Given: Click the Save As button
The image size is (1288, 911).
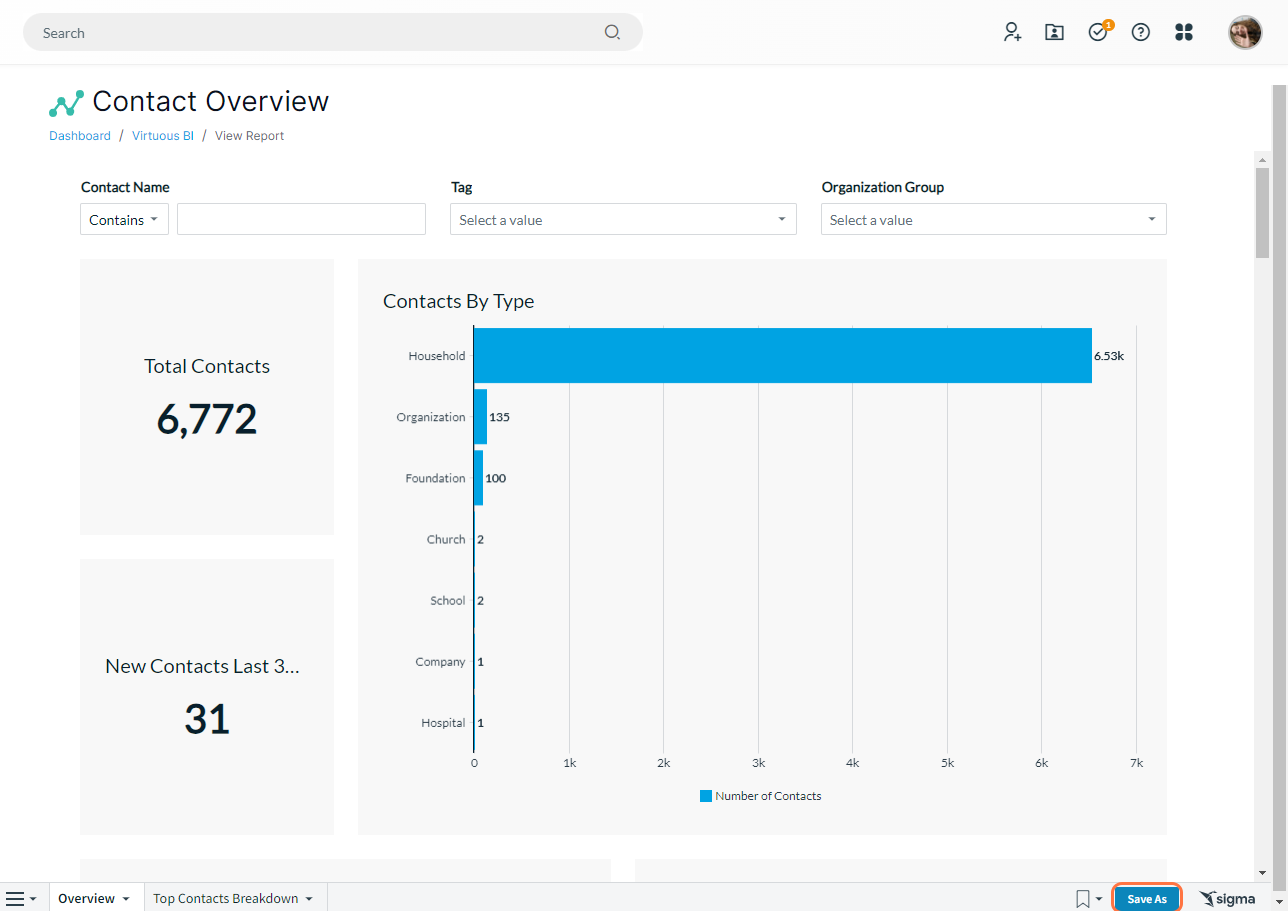Looking at the screenshot, I should pyautogui.click(x=1147, y=899).
